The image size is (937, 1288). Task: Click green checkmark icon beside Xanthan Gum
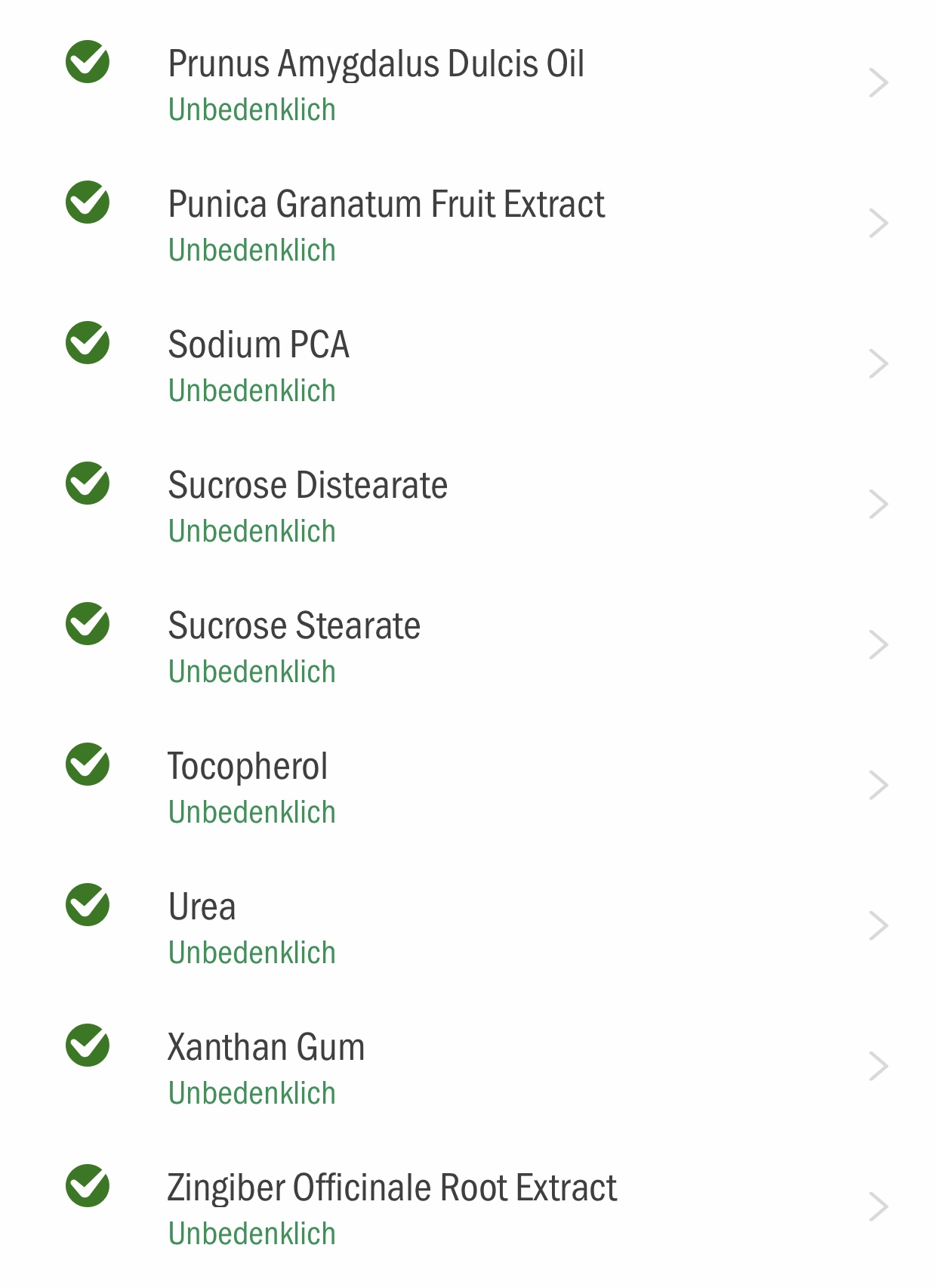coord(88,1046)
